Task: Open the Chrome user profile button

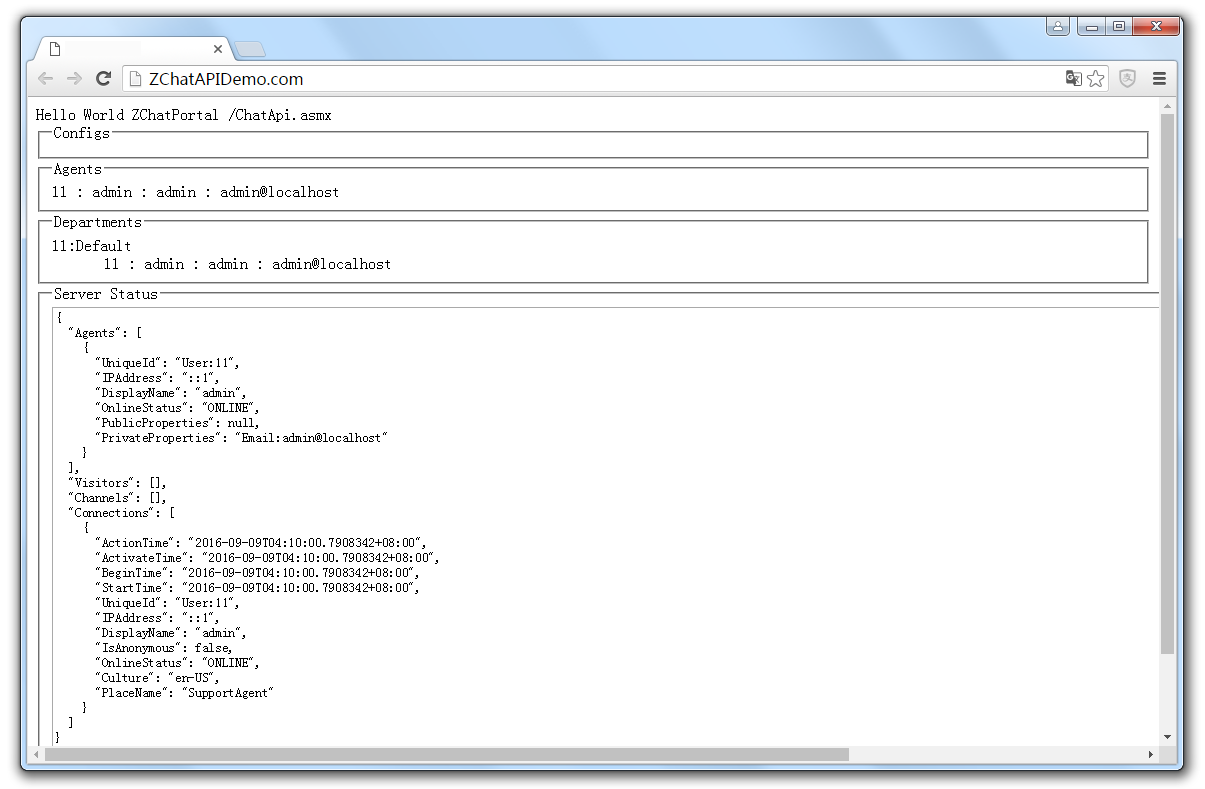Action: click(1058, 26)
